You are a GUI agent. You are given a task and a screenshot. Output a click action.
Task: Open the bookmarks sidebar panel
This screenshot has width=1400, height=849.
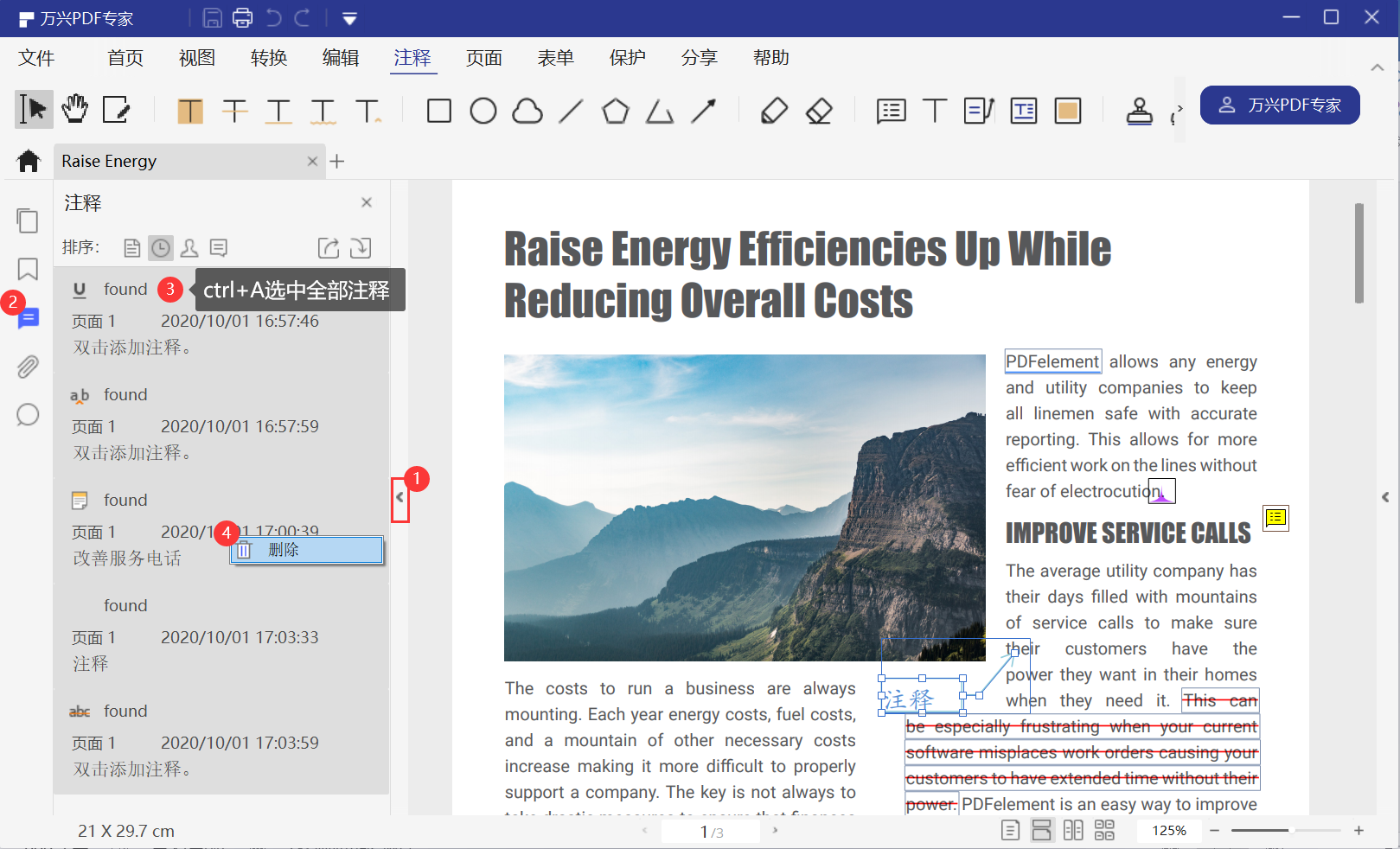click(28, 269)
